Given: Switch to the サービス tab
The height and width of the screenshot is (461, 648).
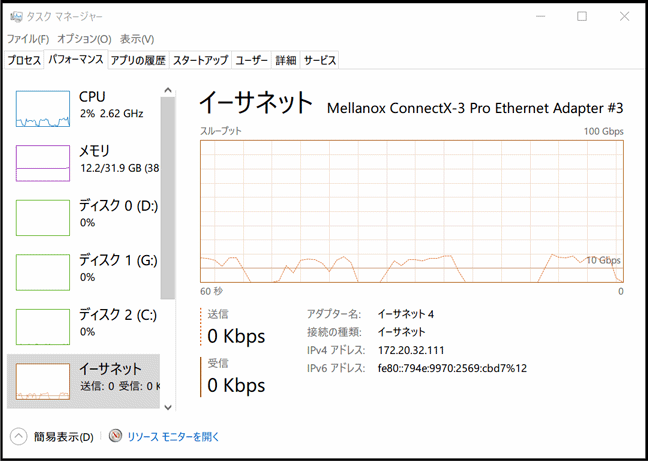Looking at the screenshot, I should [x=320, y=60].
